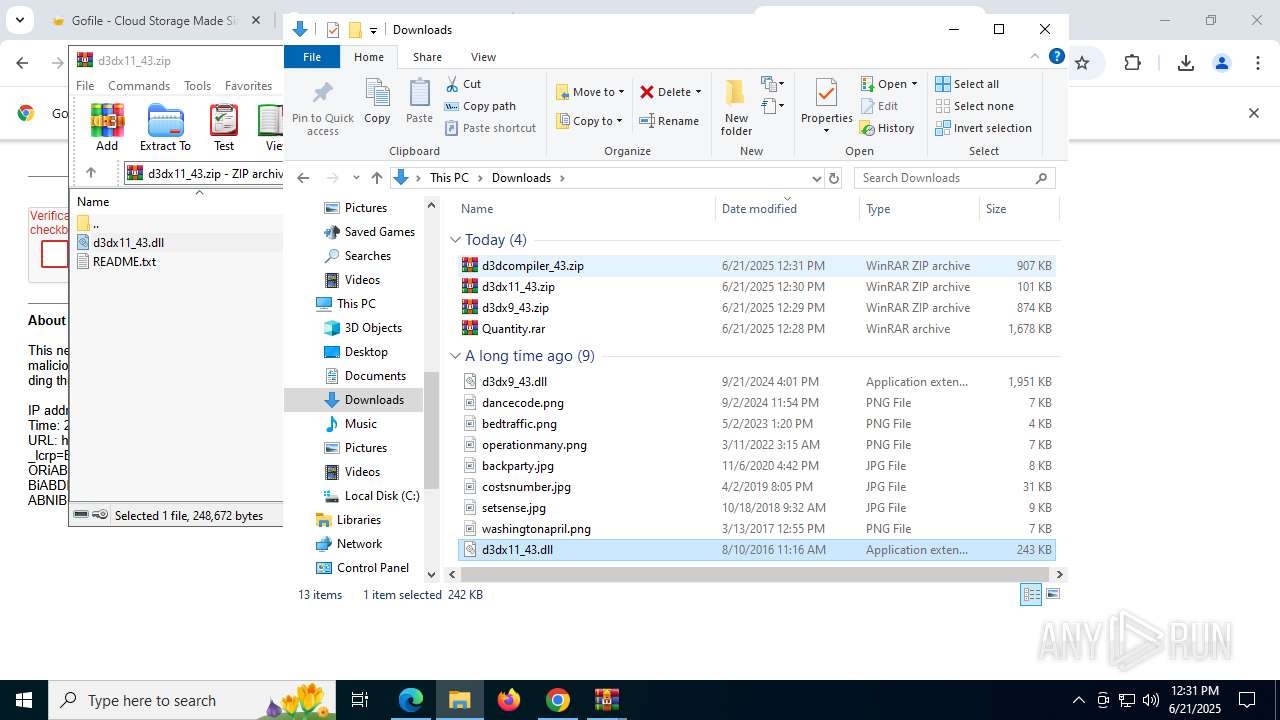Click the History icon in the Open group

click(867, 128)
